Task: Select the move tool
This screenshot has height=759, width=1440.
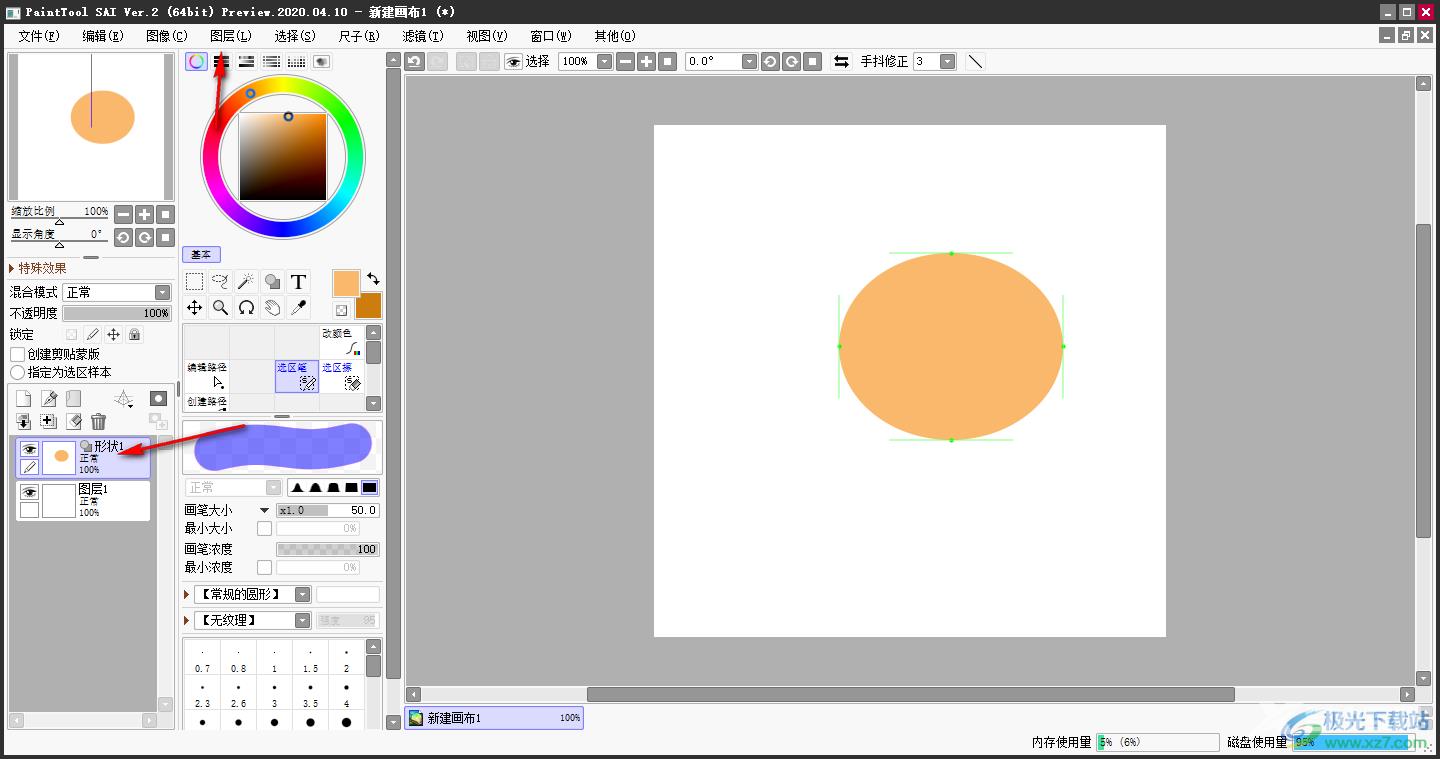Action: pos(195,308)
